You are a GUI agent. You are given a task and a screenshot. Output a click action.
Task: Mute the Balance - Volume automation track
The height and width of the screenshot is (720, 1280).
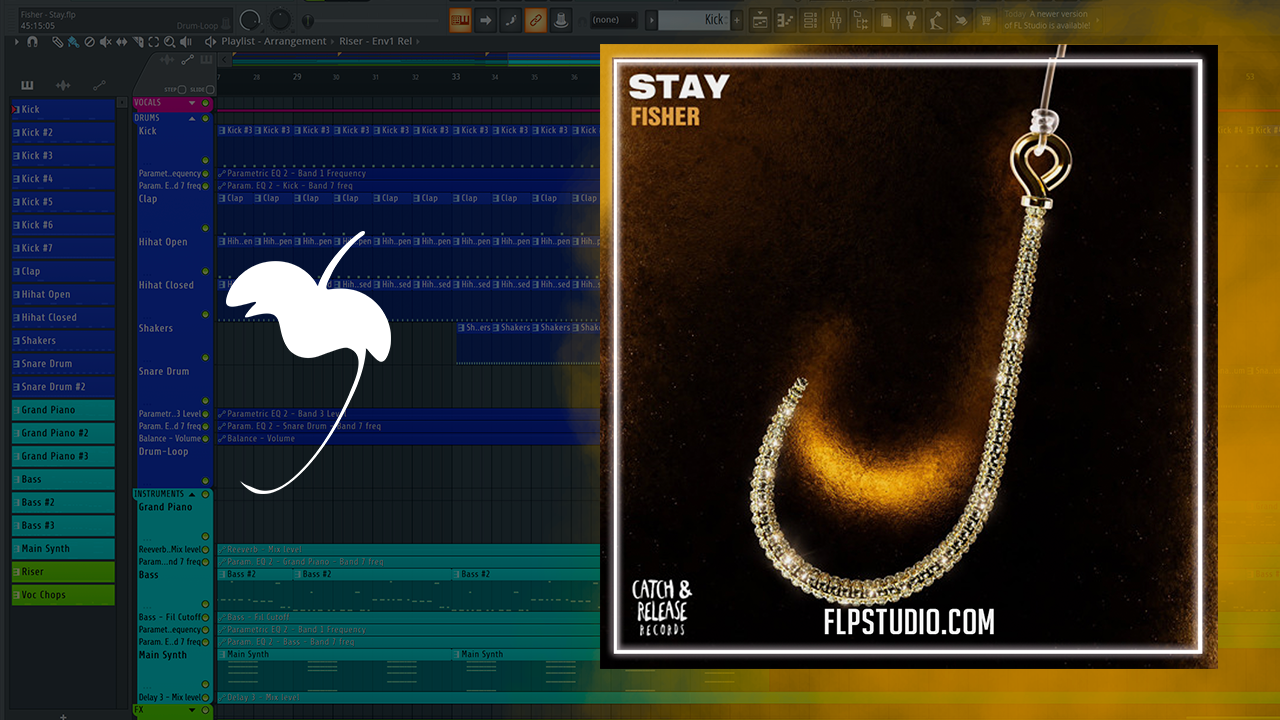pyautogui.click(x=206, y=438)
